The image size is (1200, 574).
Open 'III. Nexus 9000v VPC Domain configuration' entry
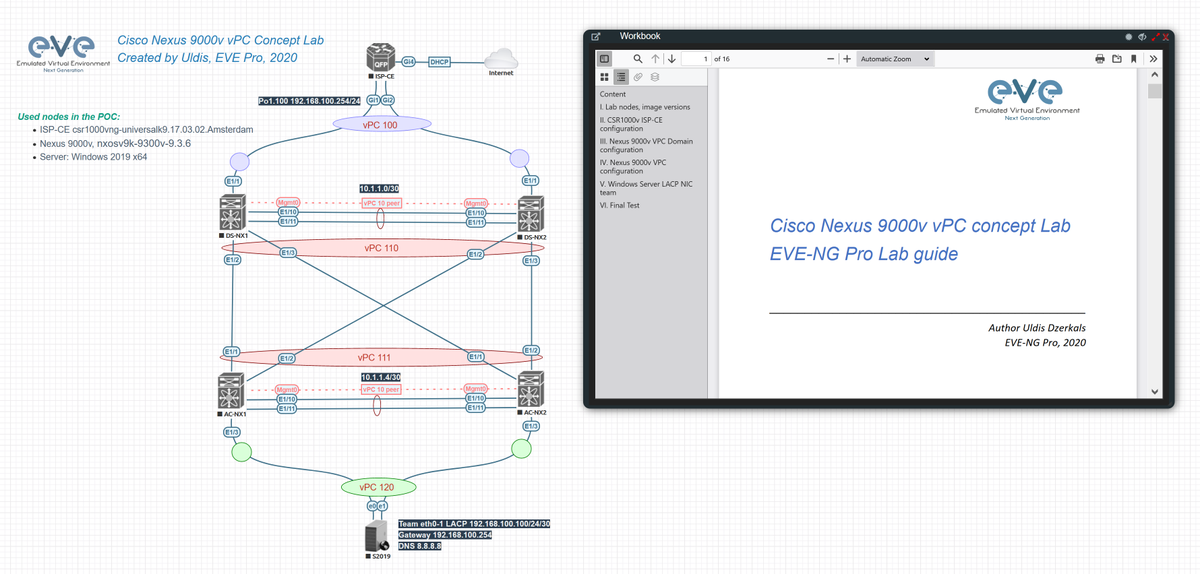pos(646,146)
